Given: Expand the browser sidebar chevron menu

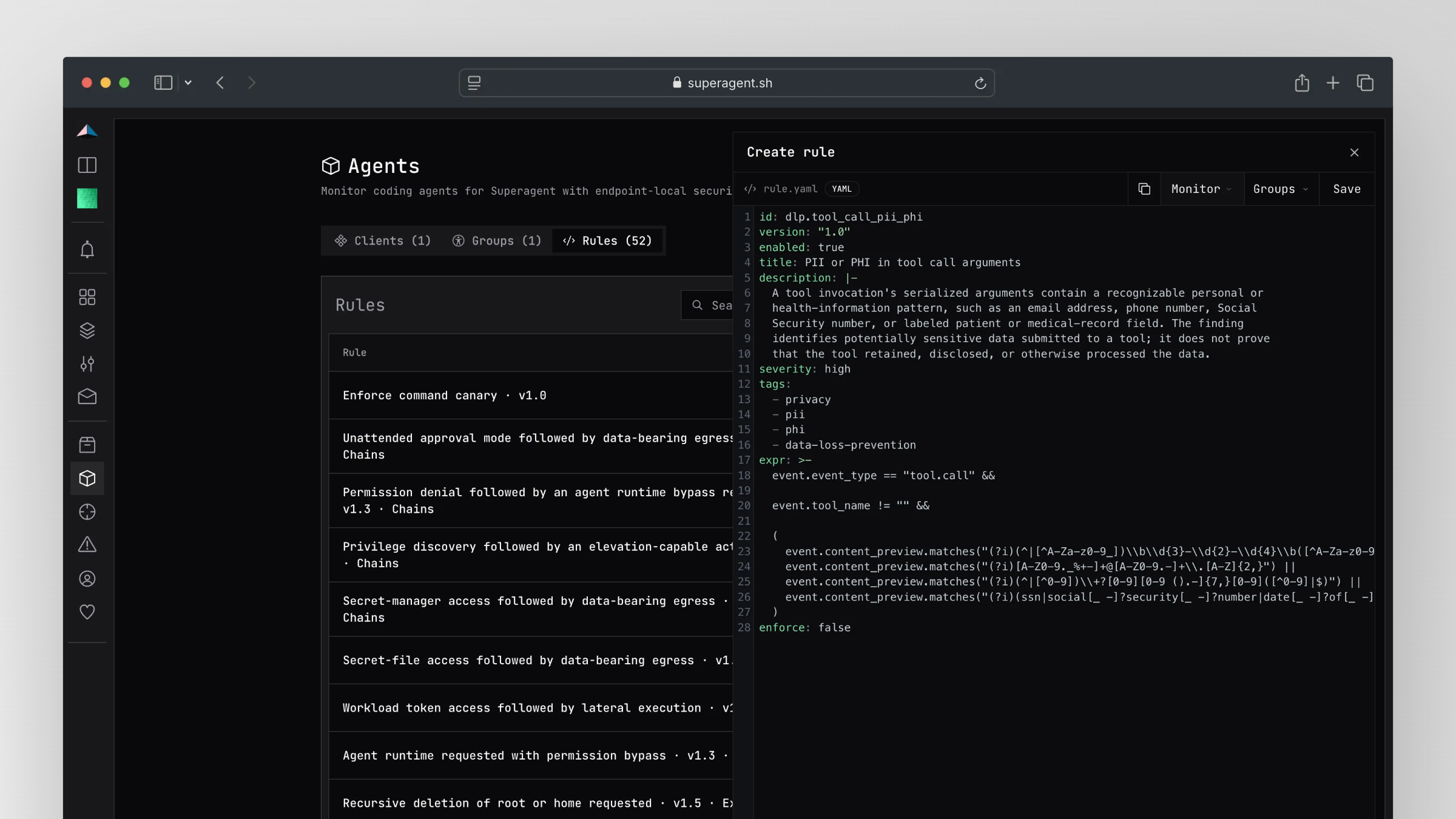Looking at the screenshot, I should pyautogui.click(x=189, y=83).
